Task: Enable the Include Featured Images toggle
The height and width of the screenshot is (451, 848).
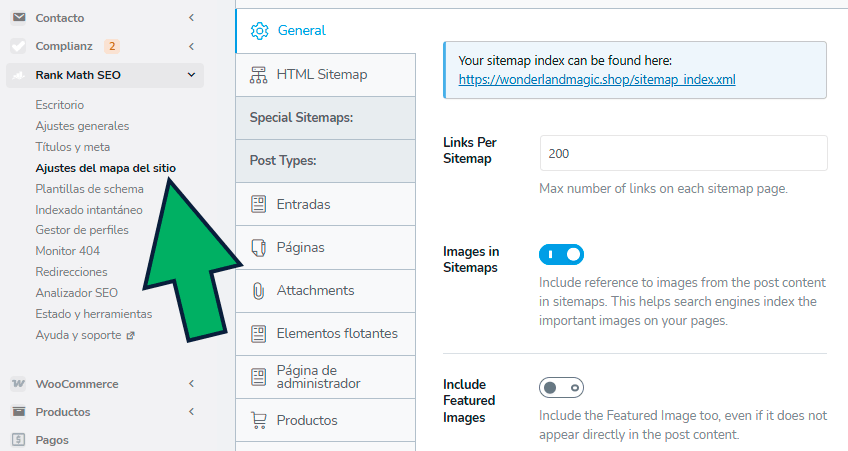Action: click(x=561, y=387)
